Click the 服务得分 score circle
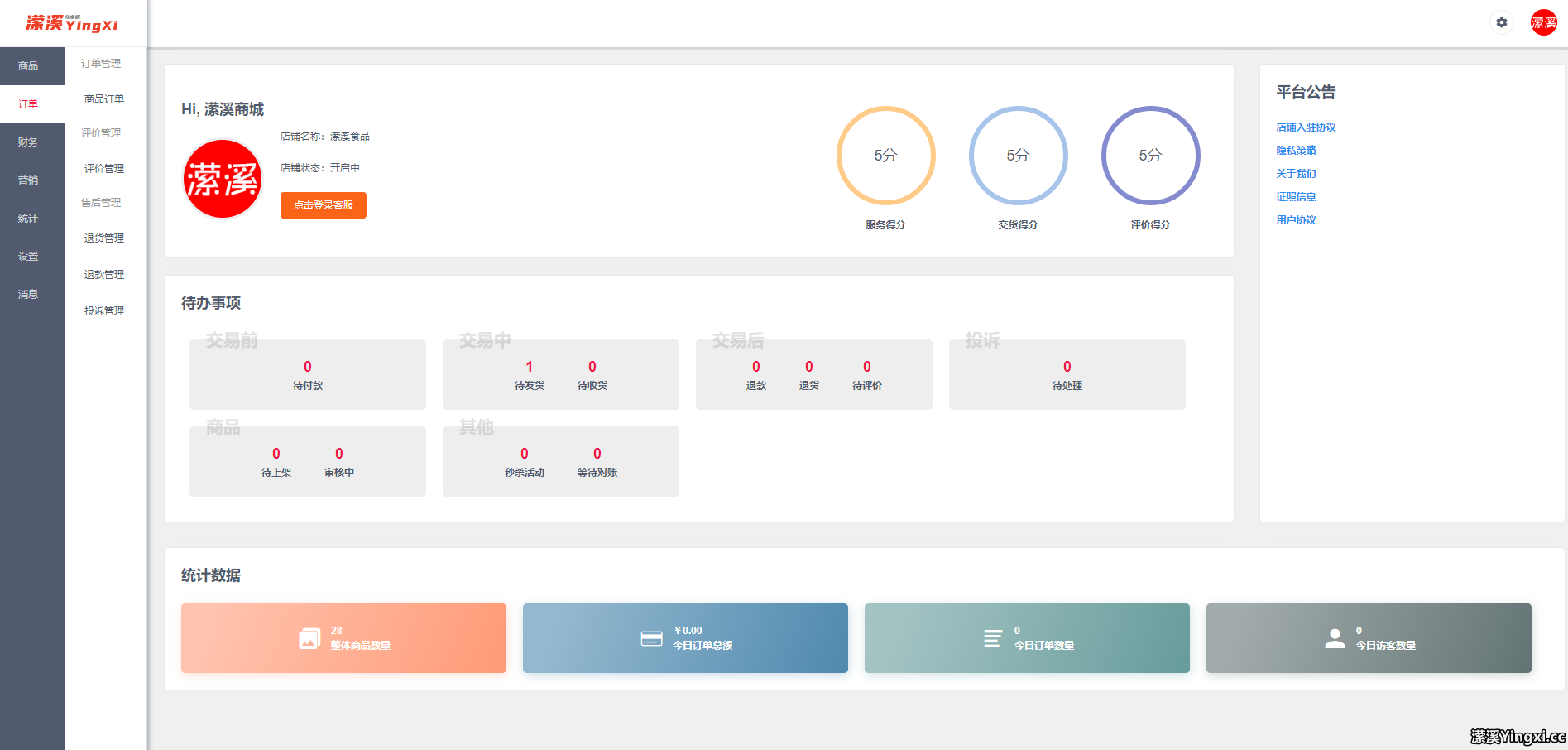Screen dimensions: 1568x750 [x=885, y=156]
